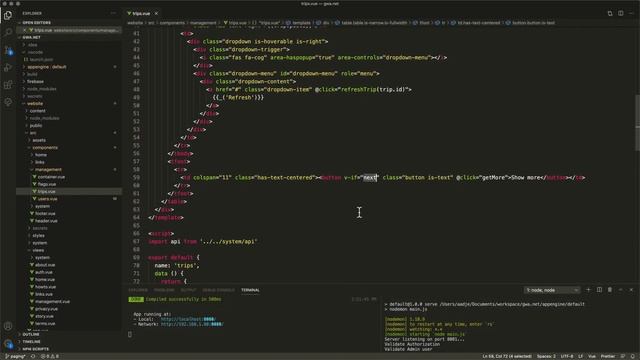Click the synchronize changes icon in status bar

pyautogui.click(x=33, y=356)
